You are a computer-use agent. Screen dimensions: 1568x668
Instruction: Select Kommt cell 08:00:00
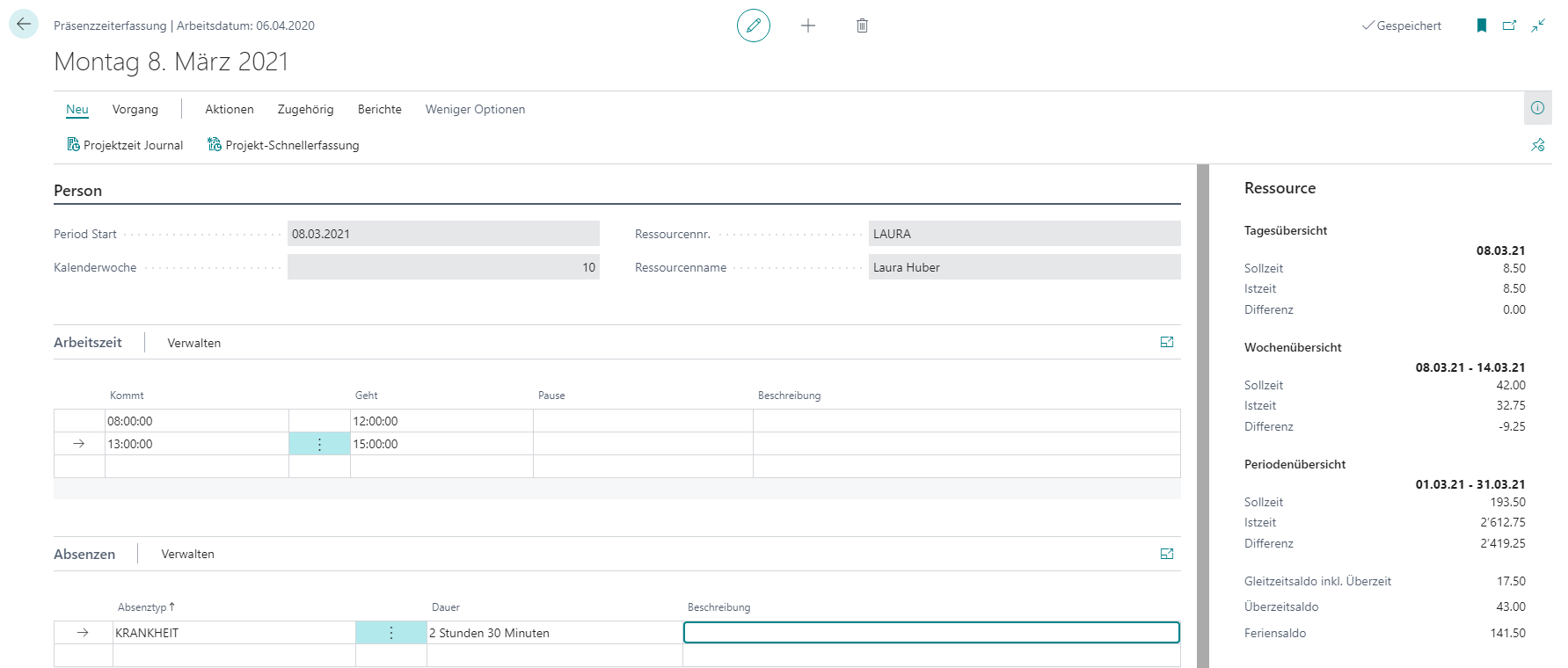coord(197,421)
